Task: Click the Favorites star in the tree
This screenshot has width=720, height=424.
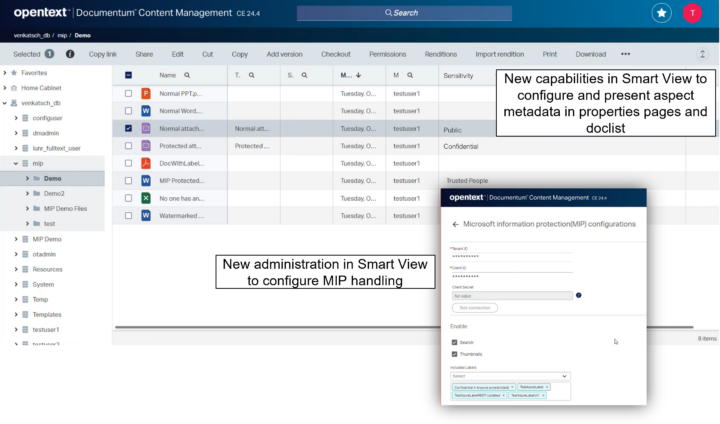Action: click(x=14, y=73)
